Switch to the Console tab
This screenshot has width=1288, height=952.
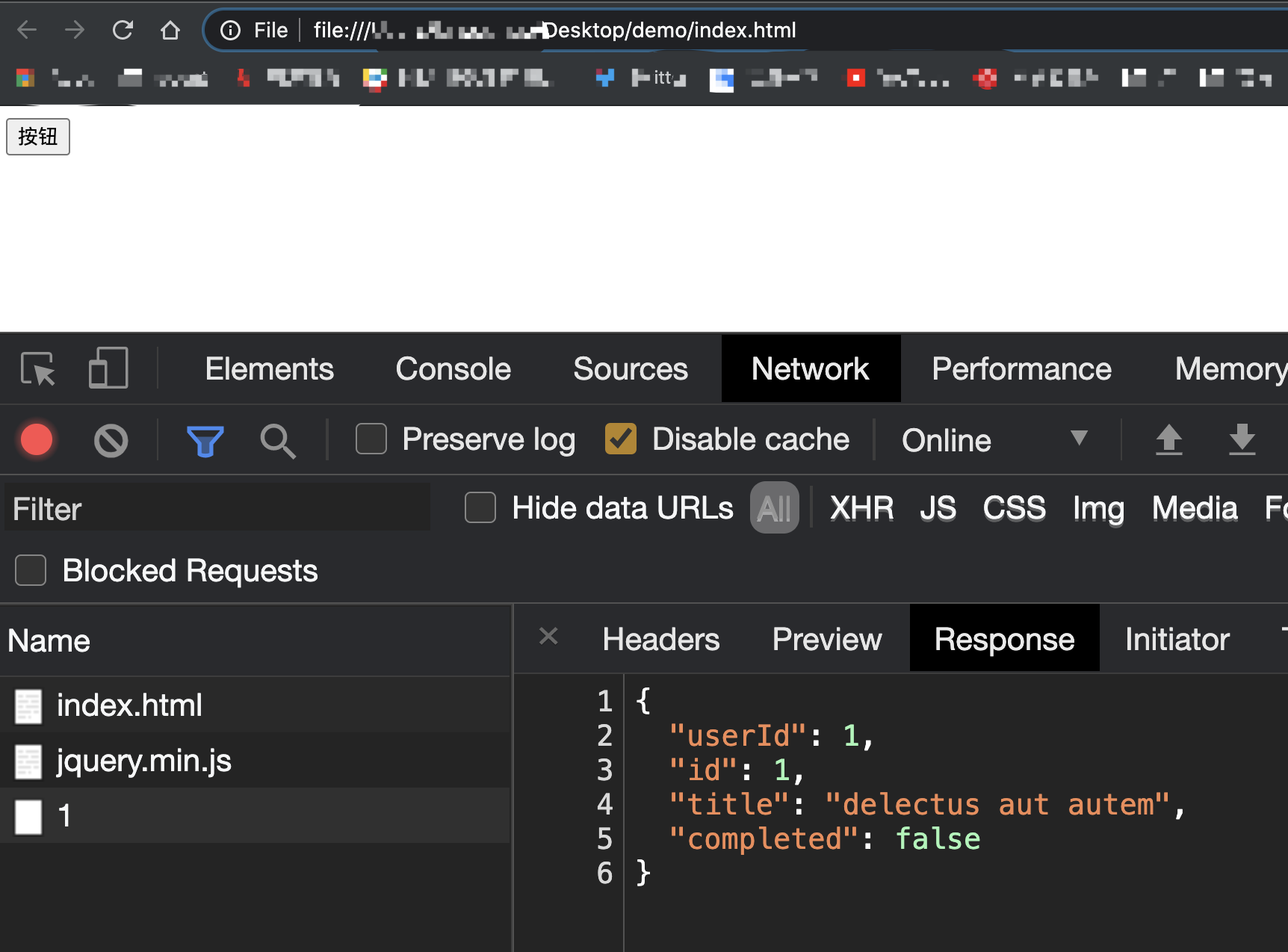pos(453,369)
